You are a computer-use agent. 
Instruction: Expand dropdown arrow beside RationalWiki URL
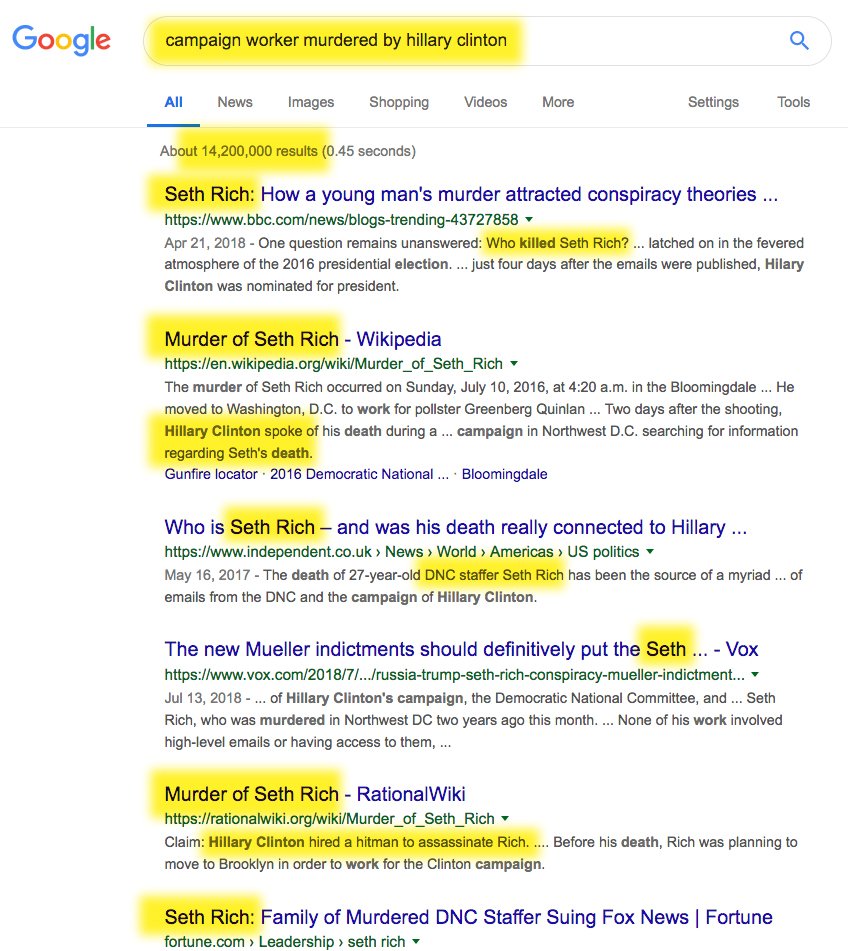pyautogui.click(x=505, y=818)
